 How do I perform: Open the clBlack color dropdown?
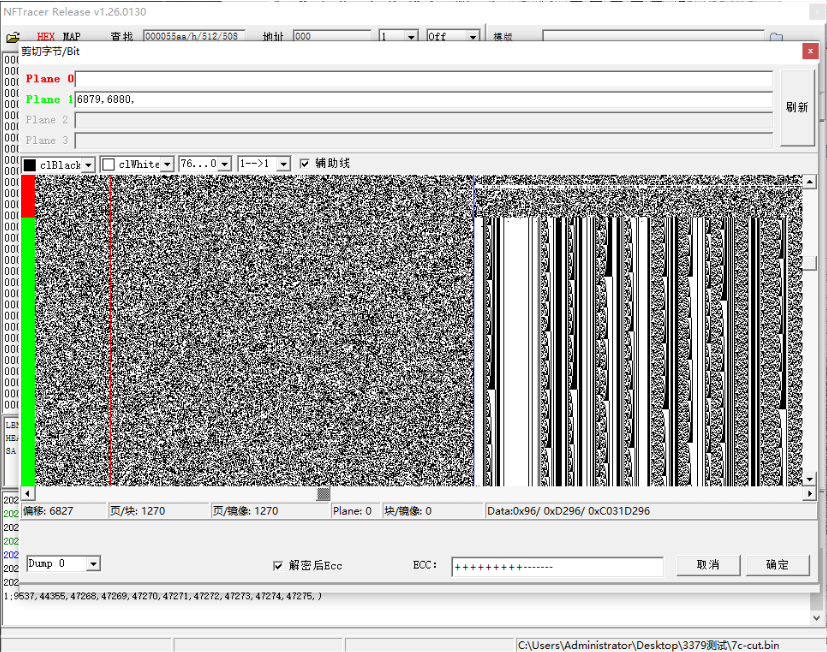(x=88, y=165)
